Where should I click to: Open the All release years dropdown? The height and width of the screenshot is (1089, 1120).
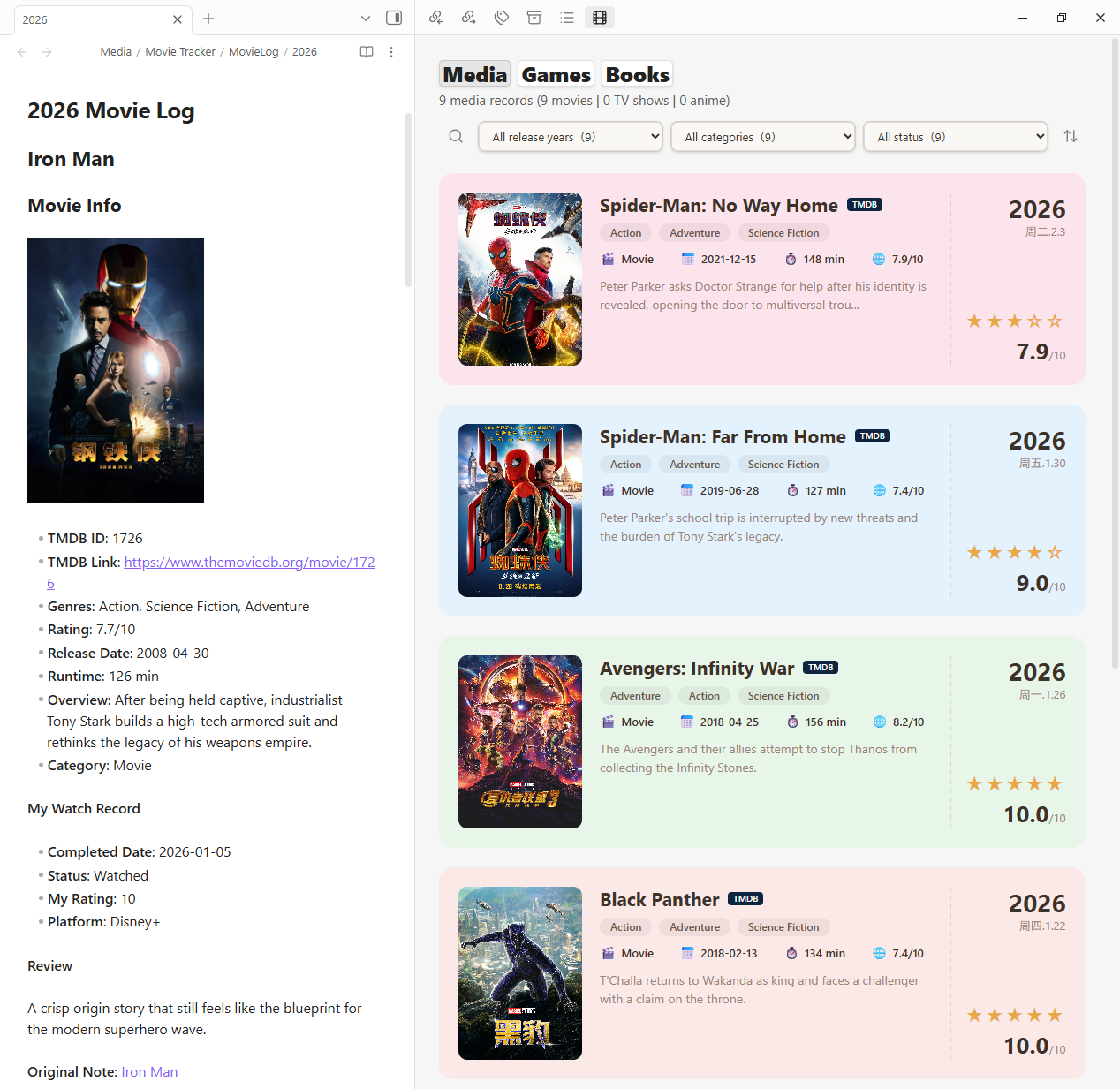click(571, 137)
